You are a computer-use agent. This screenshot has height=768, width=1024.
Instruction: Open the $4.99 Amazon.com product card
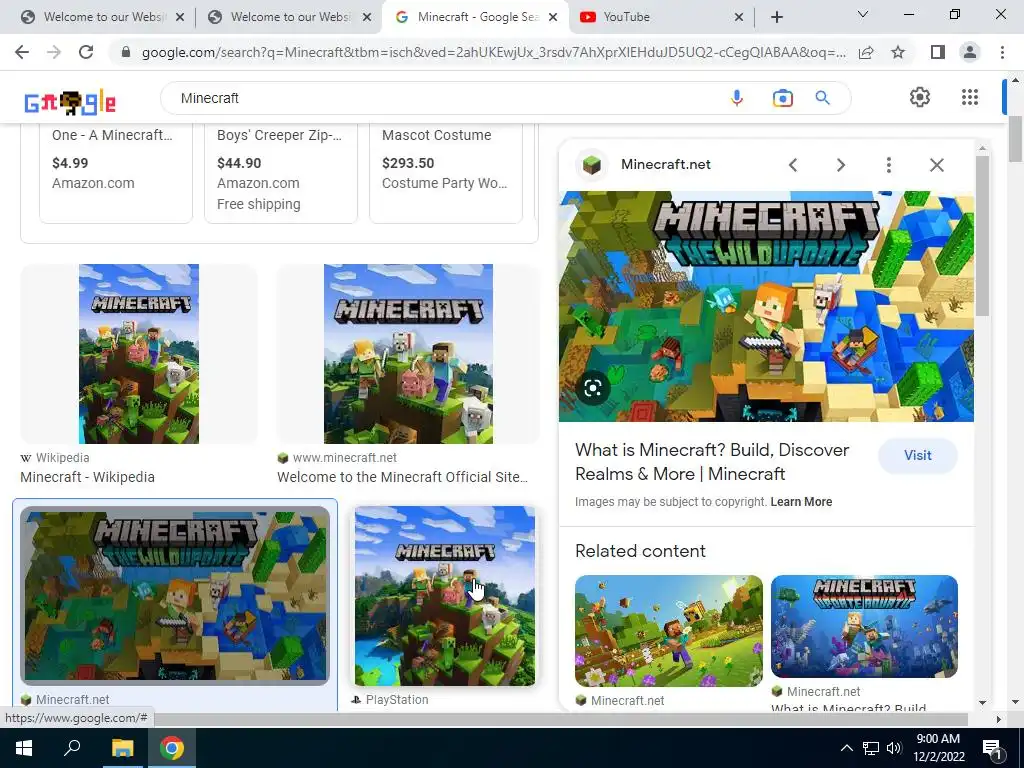[116, 173]
